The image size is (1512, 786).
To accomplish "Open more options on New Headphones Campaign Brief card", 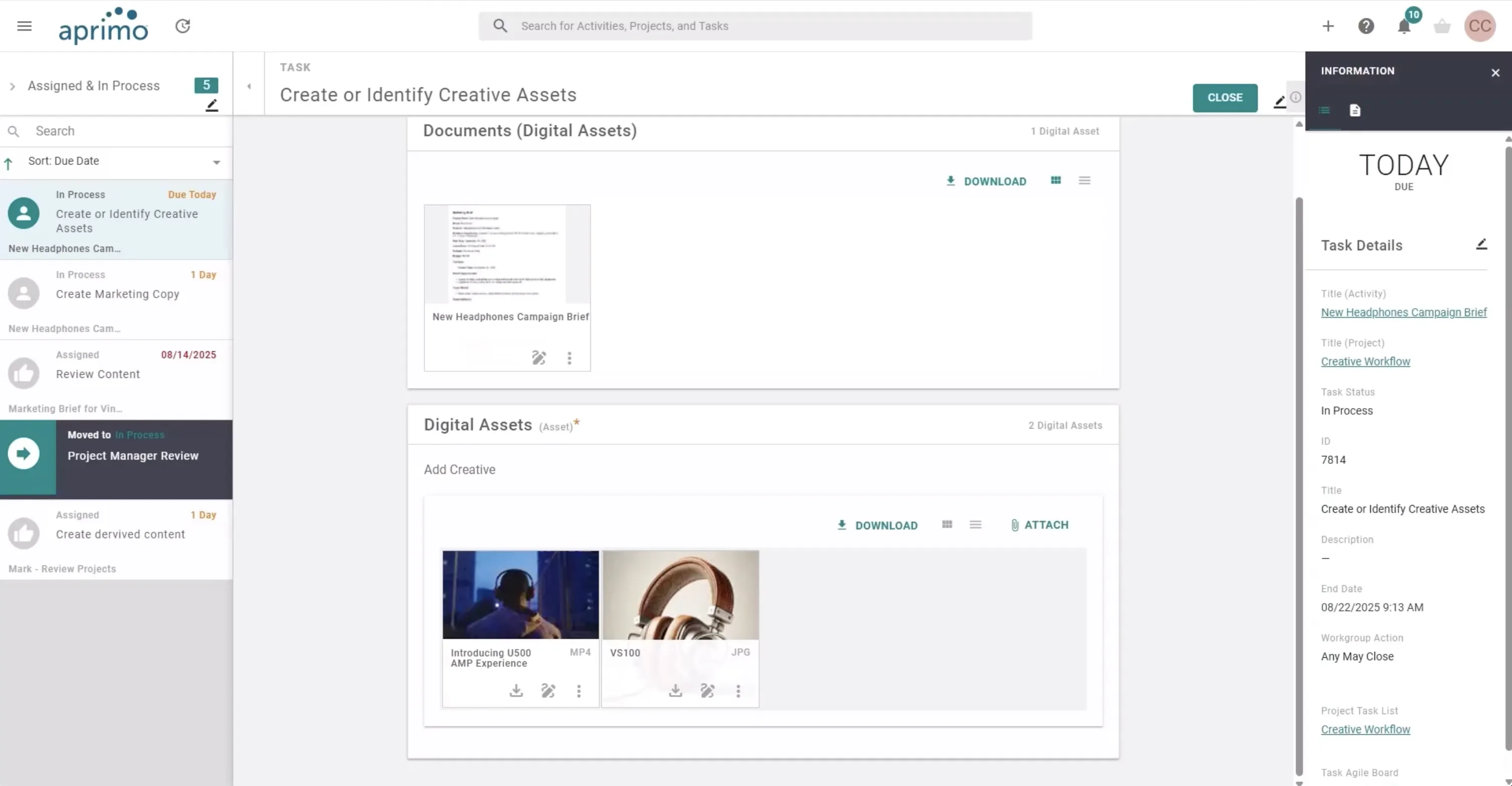I will (x=569, y=358).
